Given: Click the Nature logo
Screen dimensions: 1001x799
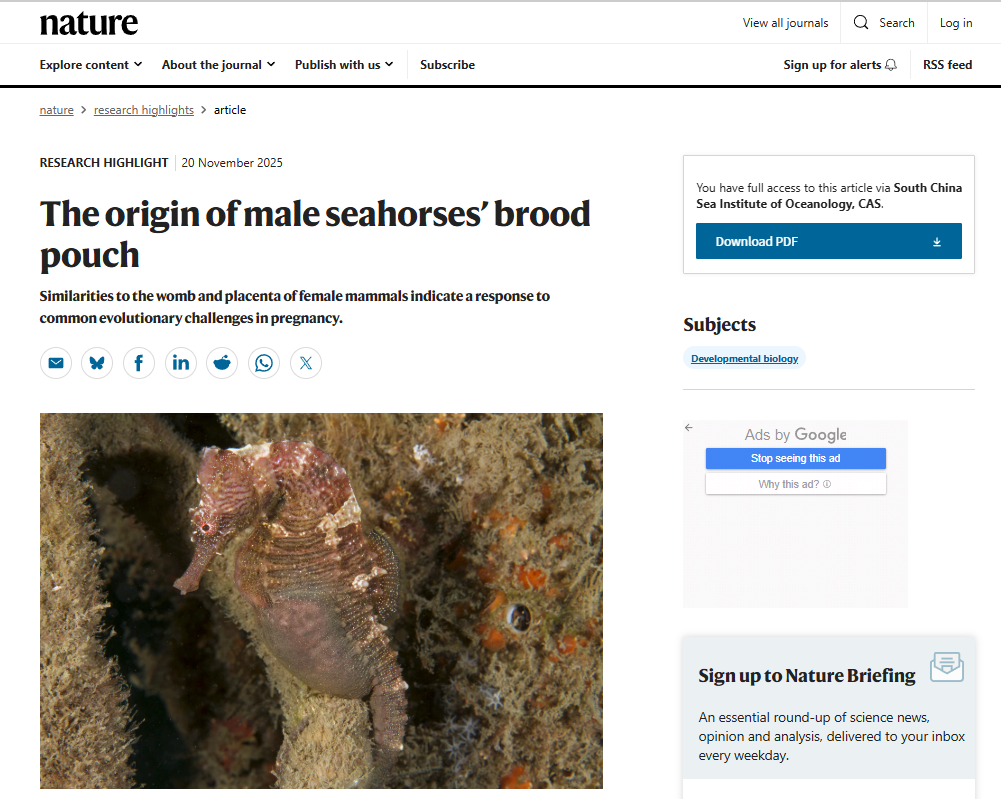Looking at the screenshot, I should point(89,23).
